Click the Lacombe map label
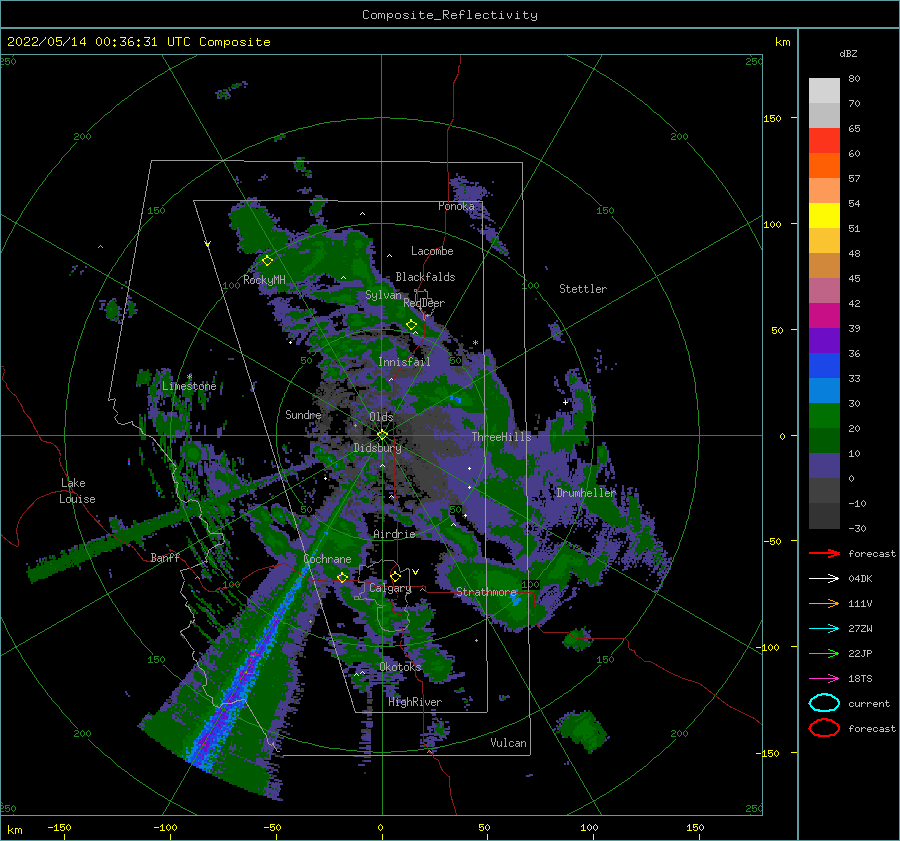 click(432, 251)
